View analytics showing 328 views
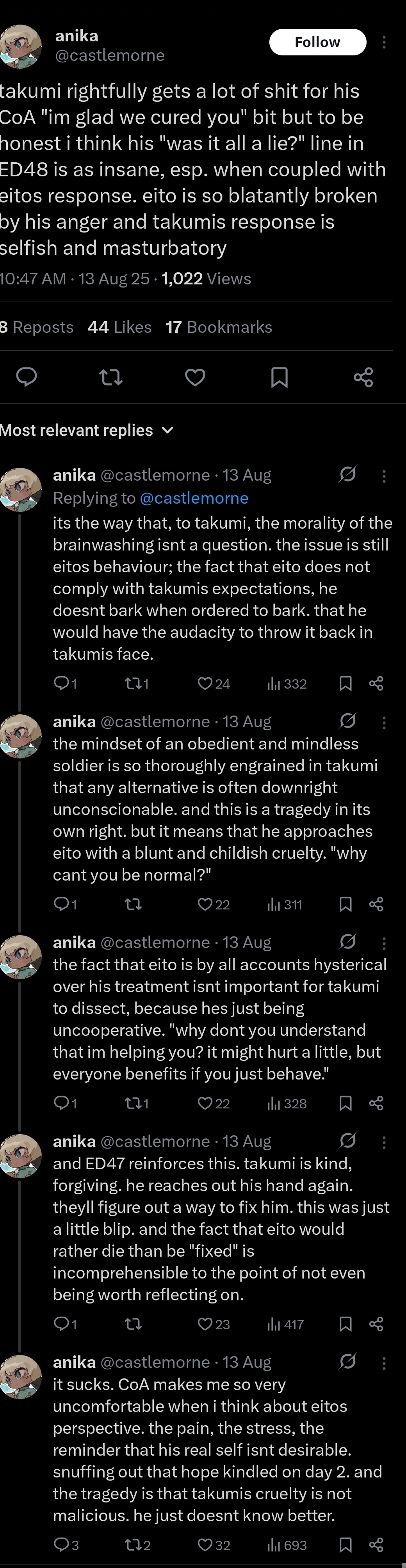The image size is (406, 1568). (x=286, y=1104)
